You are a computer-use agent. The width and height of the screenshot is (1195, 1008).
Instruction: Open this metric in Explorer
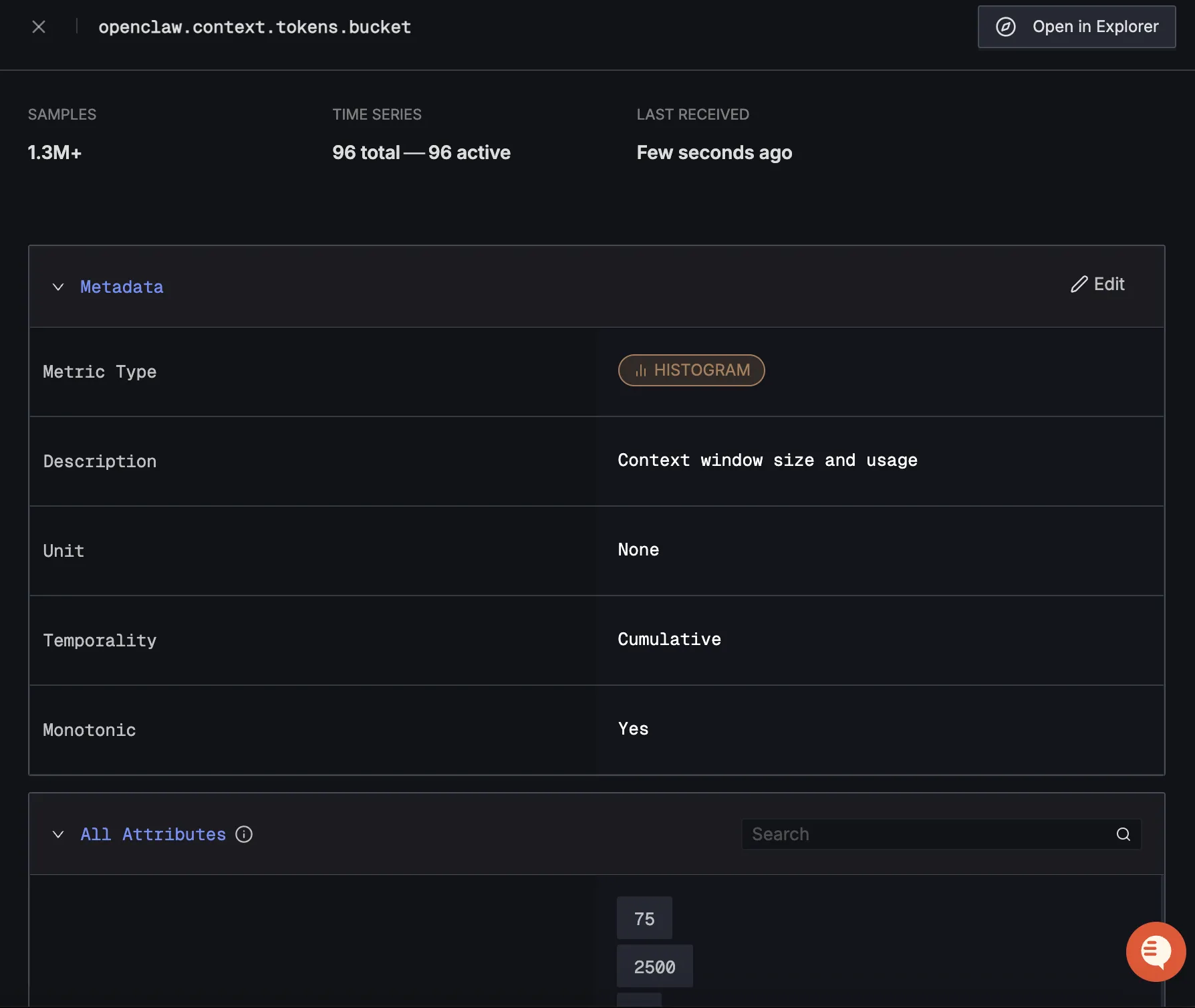click(x=1076, y=27)
